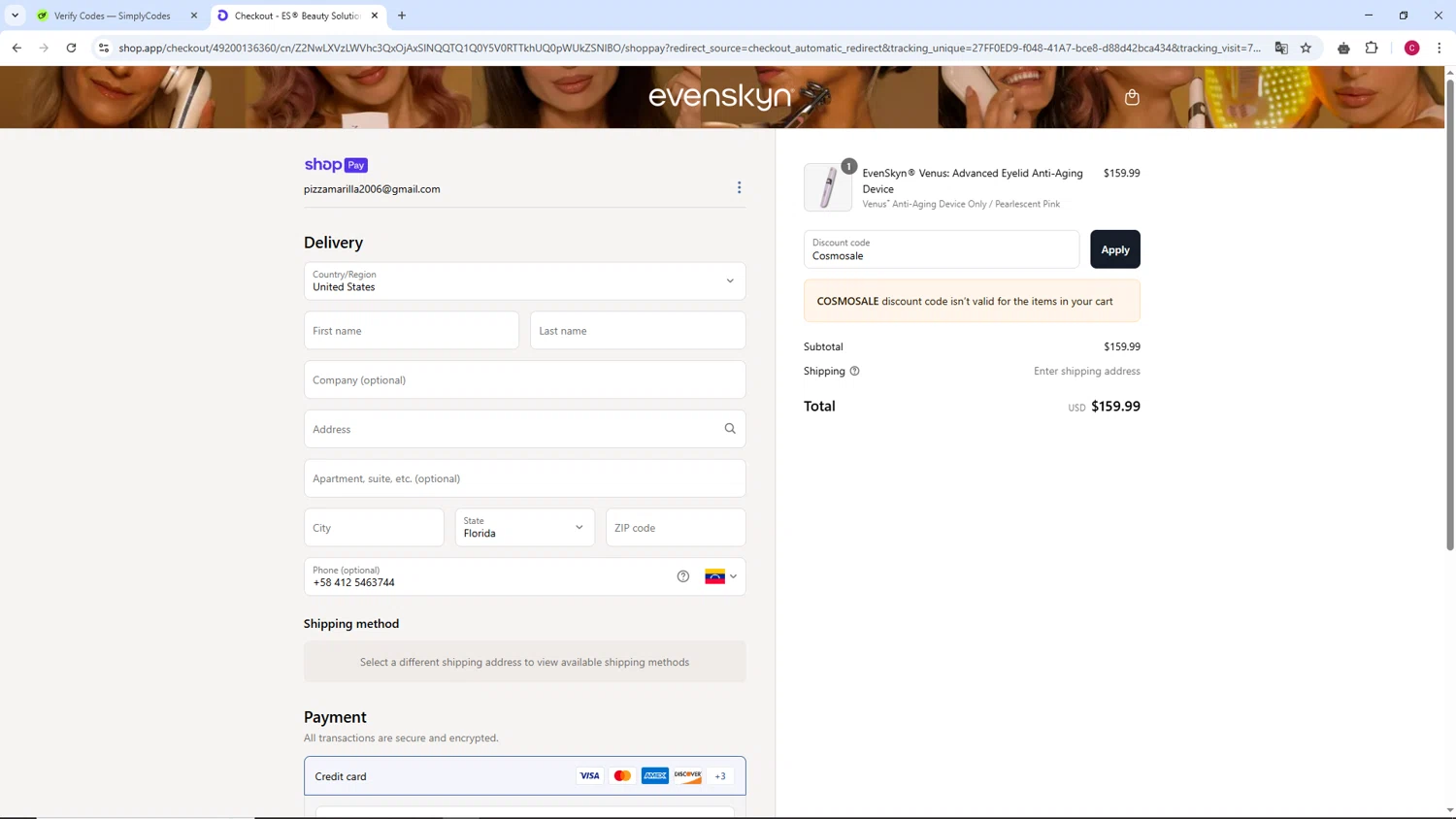Click the COSMOSALE discount code error message
1456x819 pixels.
[972, 301]
